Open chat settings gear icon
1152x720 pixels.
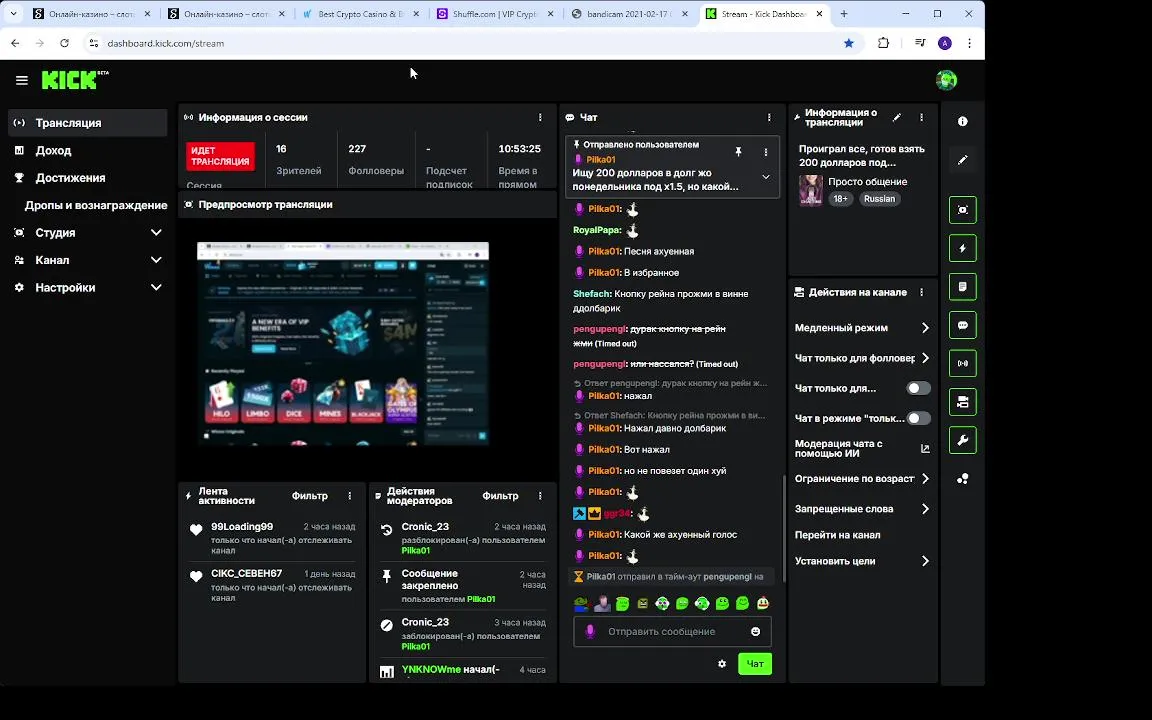pos(721,663)
